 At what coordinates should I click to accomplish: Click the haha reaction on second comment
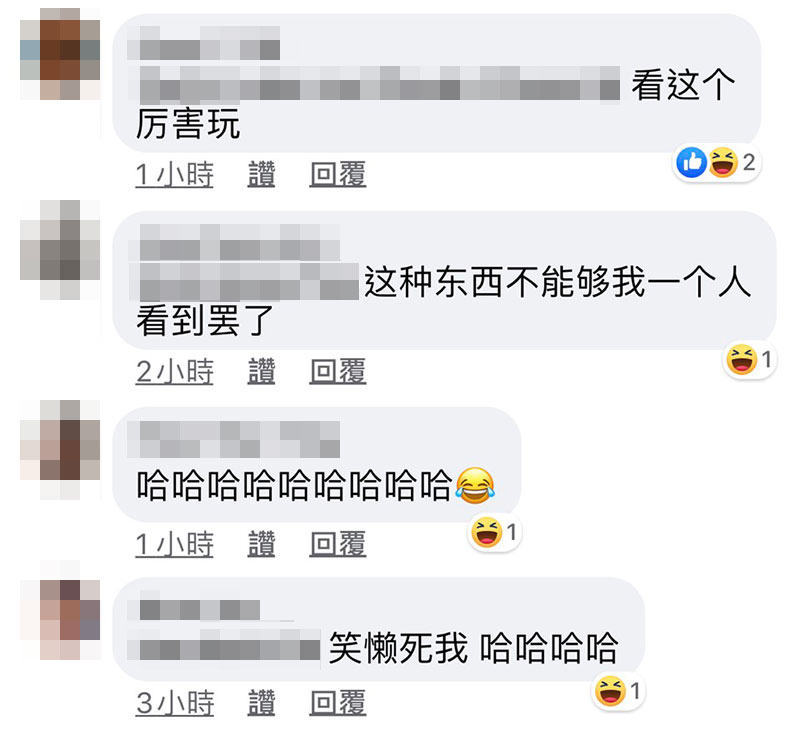(741, 360)
